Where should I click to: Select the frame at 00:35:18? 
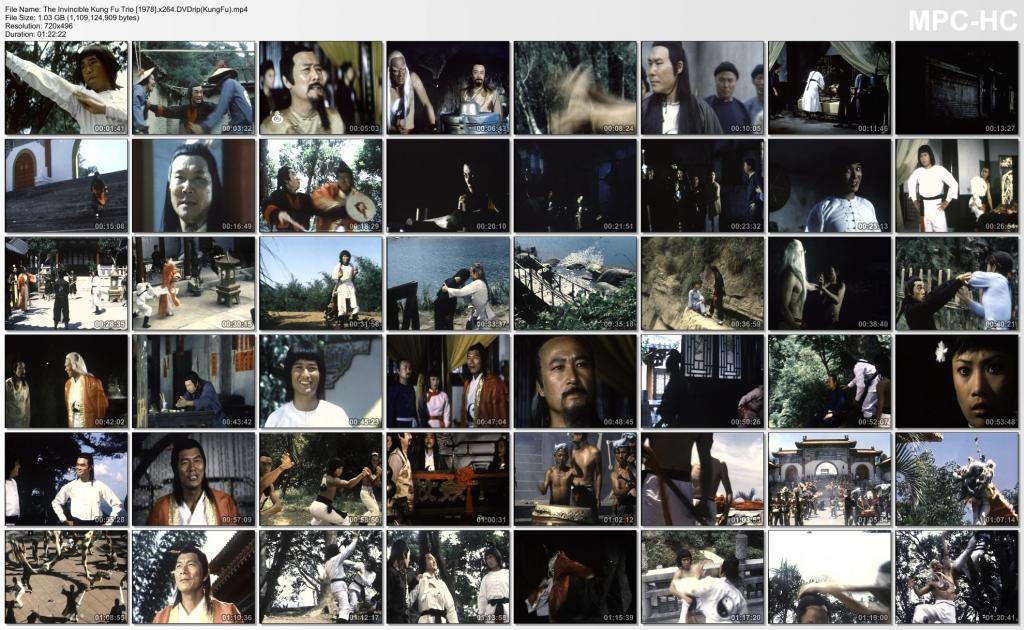(575, 283)
